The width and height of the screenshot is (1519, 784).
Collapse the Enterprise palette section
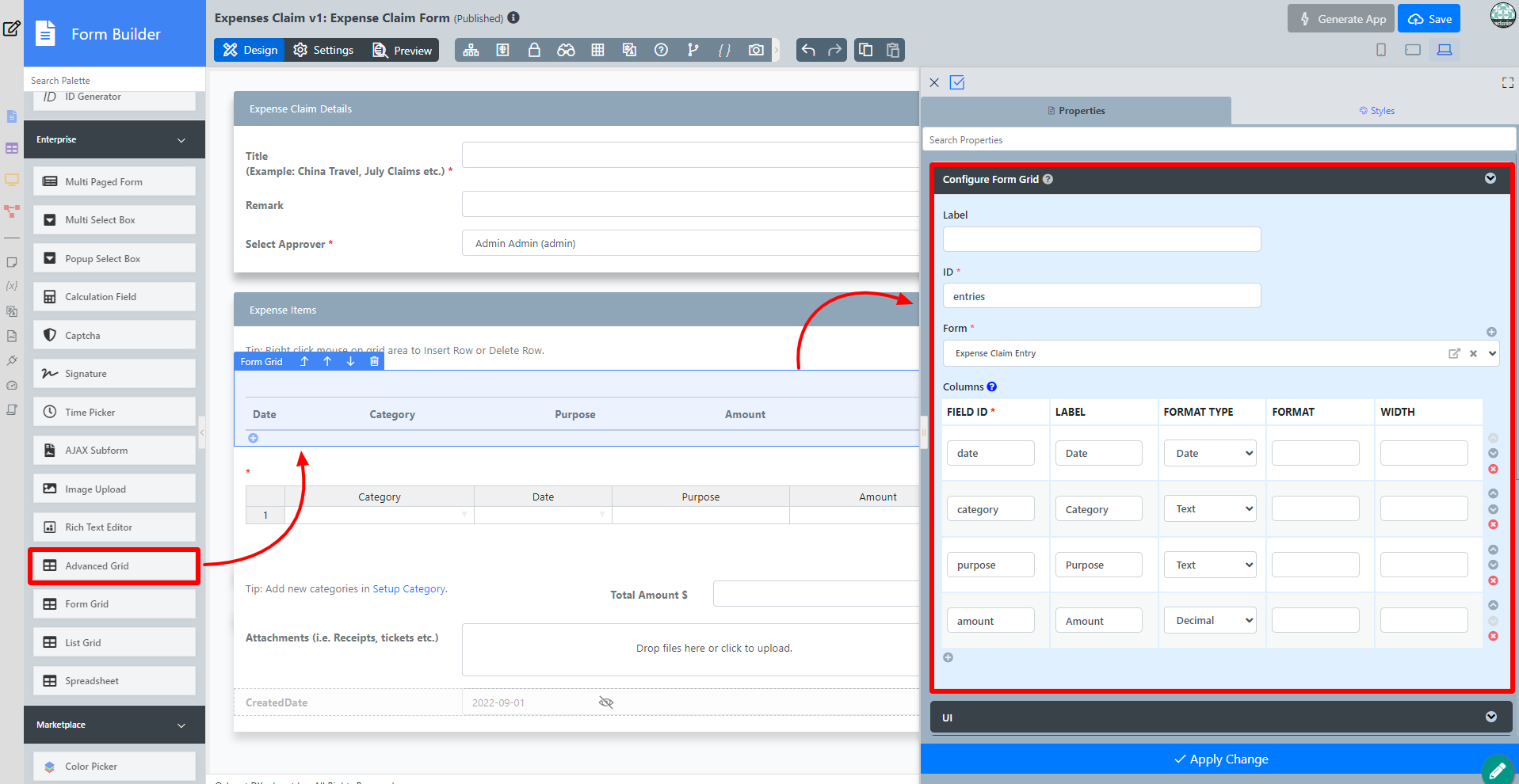[181, 139]
